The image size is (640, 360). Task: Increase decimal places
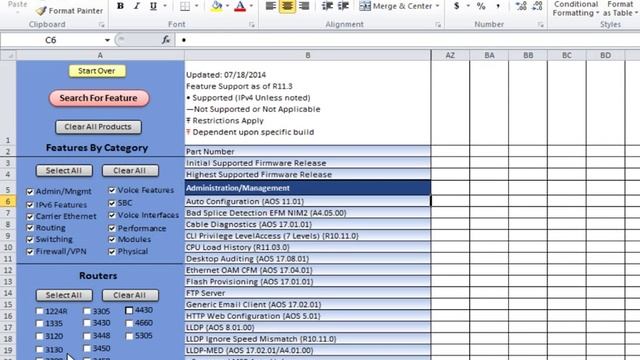(521, 6)
